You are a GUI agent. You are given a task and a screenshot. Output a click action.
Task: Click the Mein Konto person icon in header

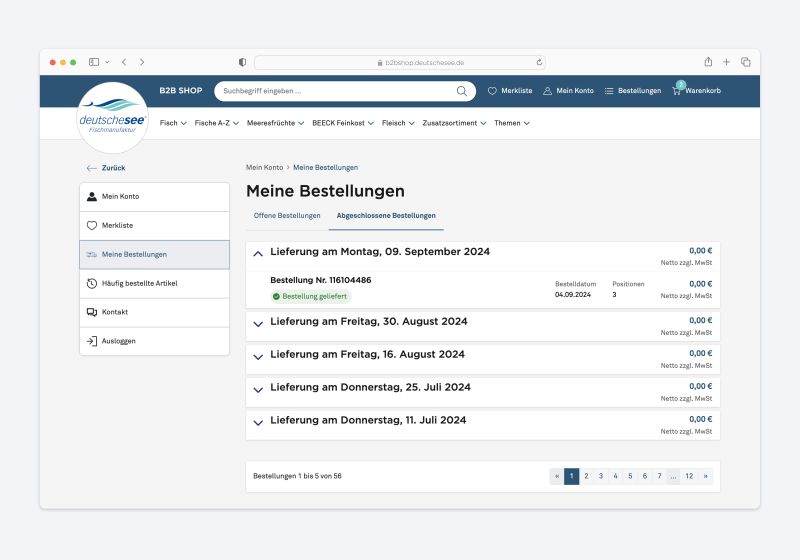click(x=547, y=91)
